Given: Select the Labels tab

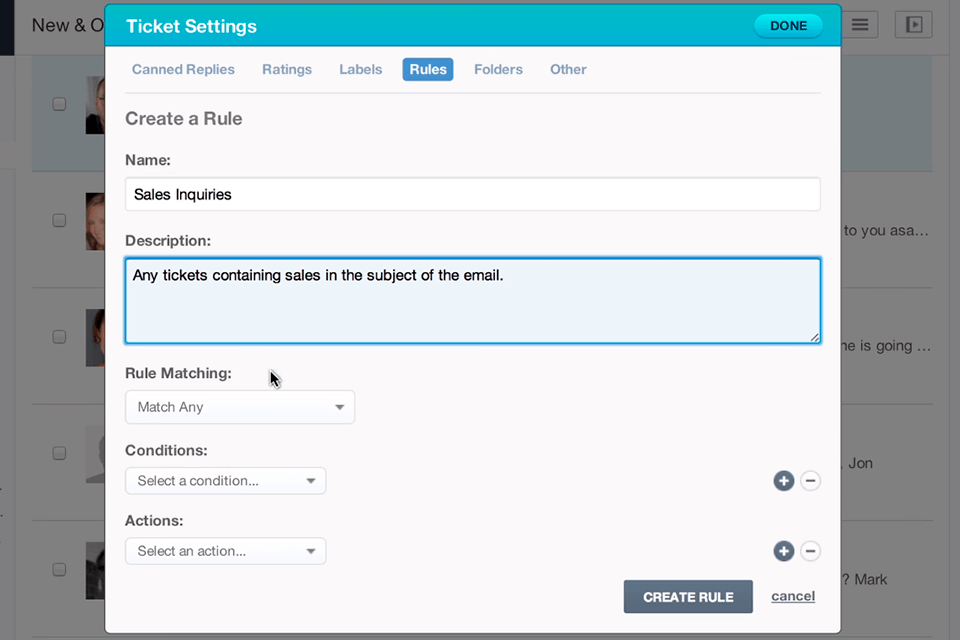Looking at the screenshot, I should point(360,69).
